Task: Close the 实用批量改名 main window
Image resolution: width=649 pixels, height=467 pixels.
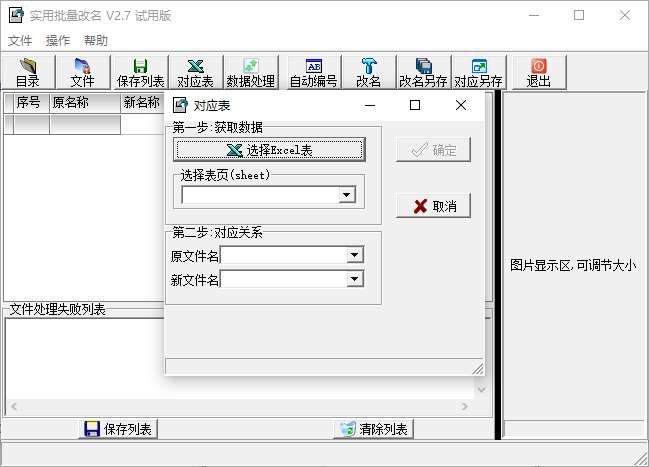Action: tap(625, 15)
